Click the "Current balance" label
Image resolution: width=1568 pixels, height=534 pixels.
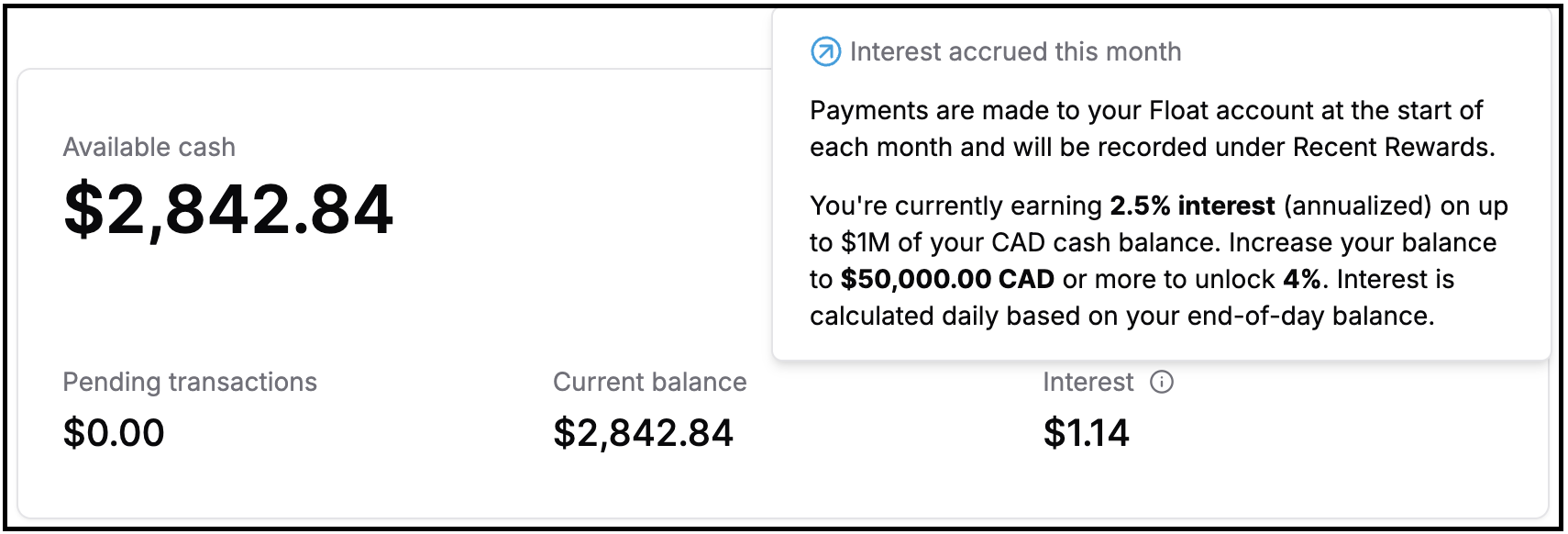[649, 382]
